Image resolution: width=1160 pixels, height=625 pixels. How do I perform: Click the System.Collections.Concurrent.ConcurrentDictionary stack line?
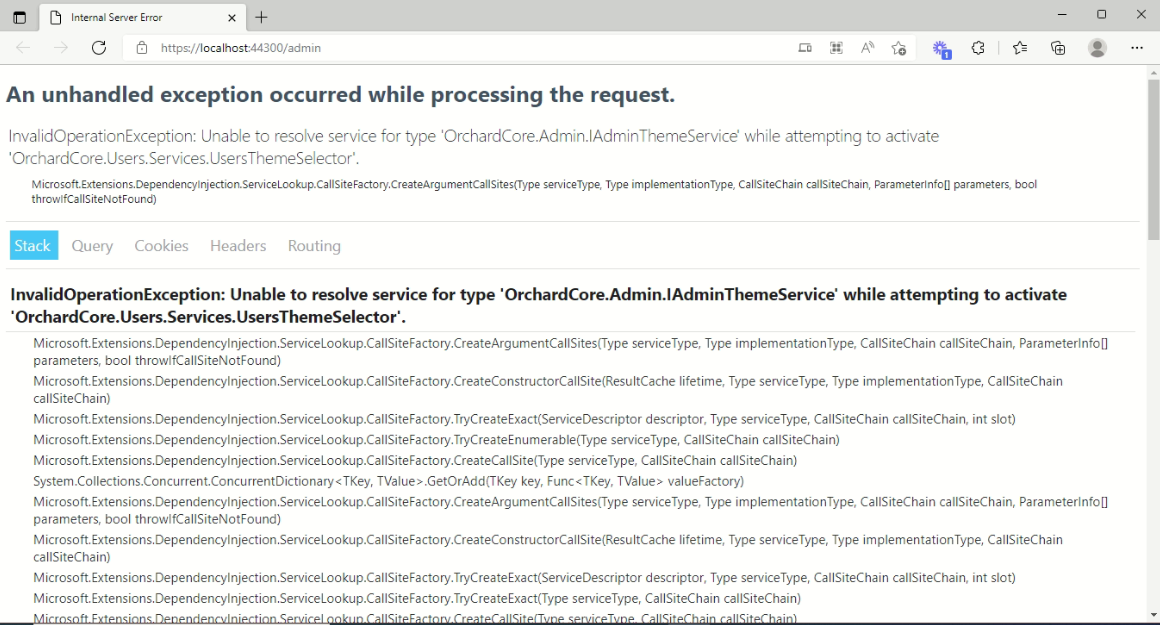coord(388,482)
